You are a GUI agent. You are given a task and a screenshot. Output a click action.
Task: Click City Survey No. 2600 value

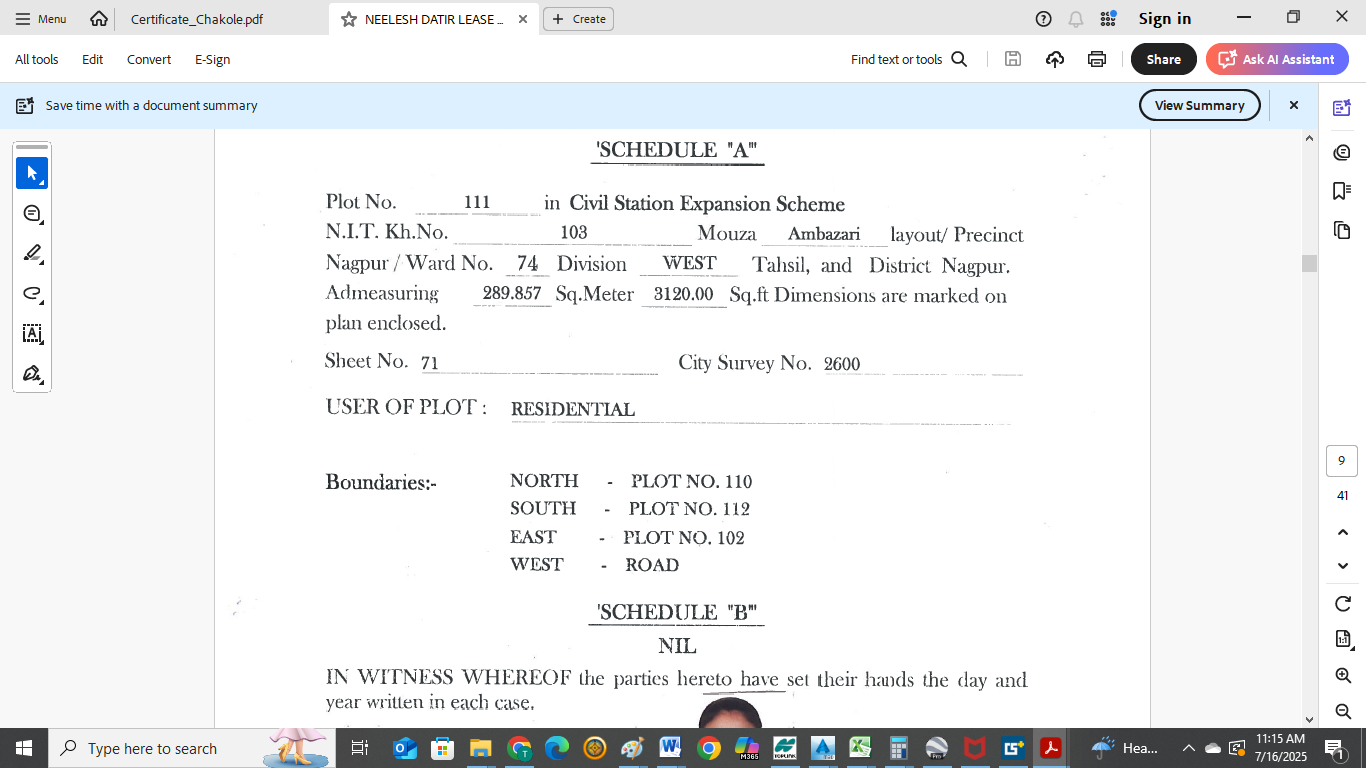tap(842, 364)
